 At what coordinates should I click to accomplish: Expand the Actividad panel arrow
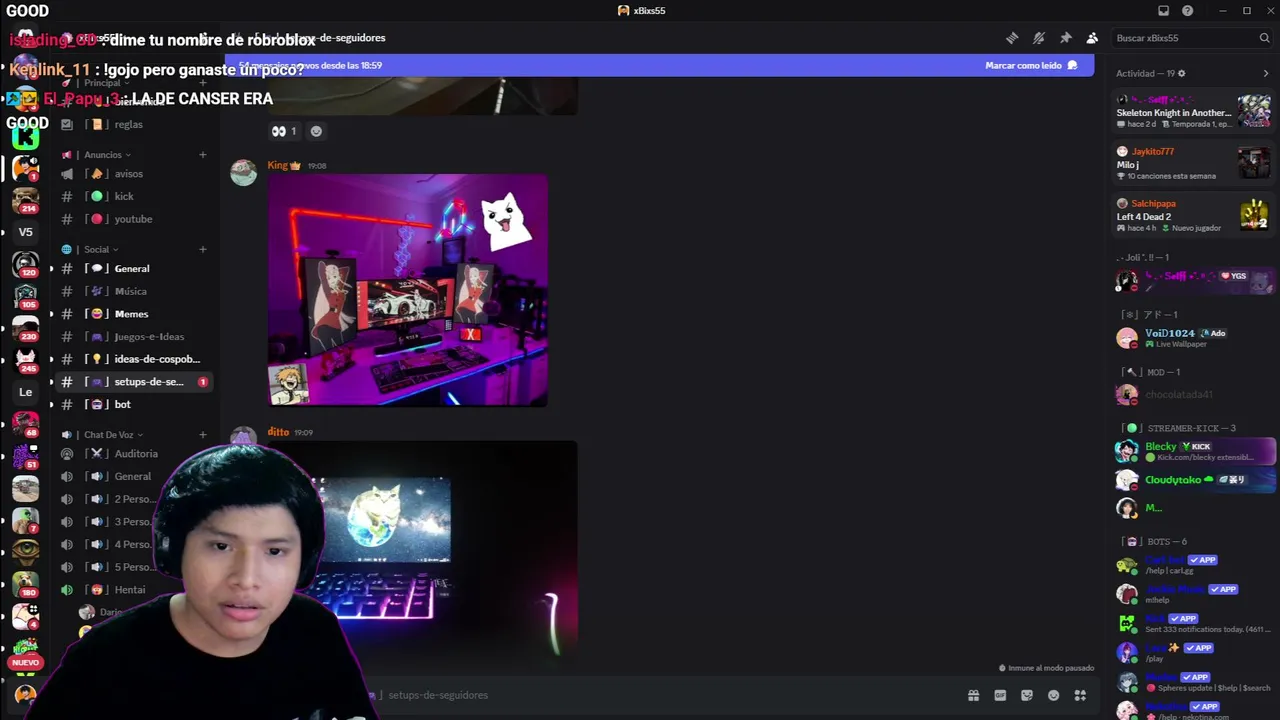click(1265, 73)
